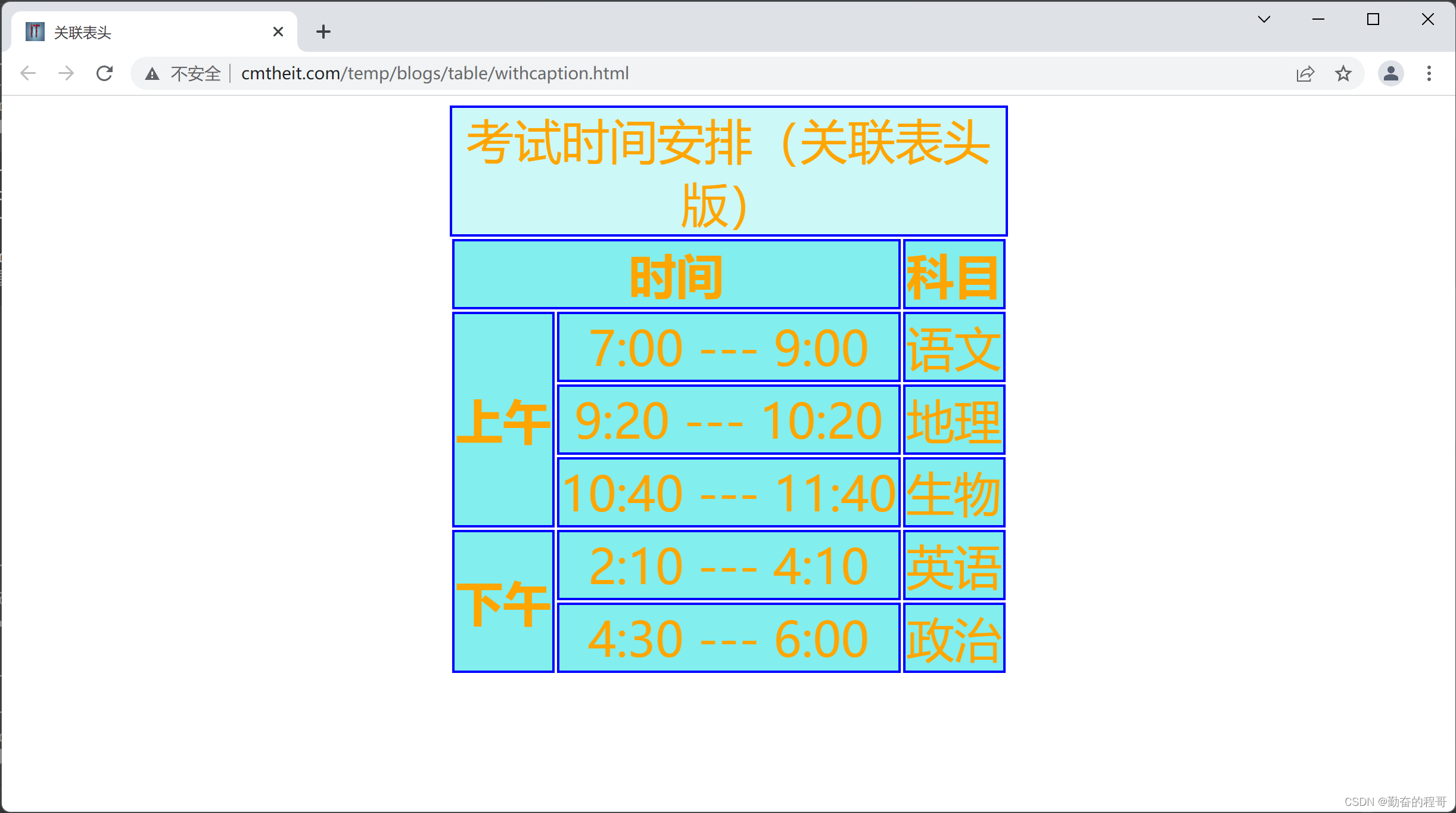This screenshot has height=813, width=1456.
Task: Click the 不安全 security label
Action: 196,74
